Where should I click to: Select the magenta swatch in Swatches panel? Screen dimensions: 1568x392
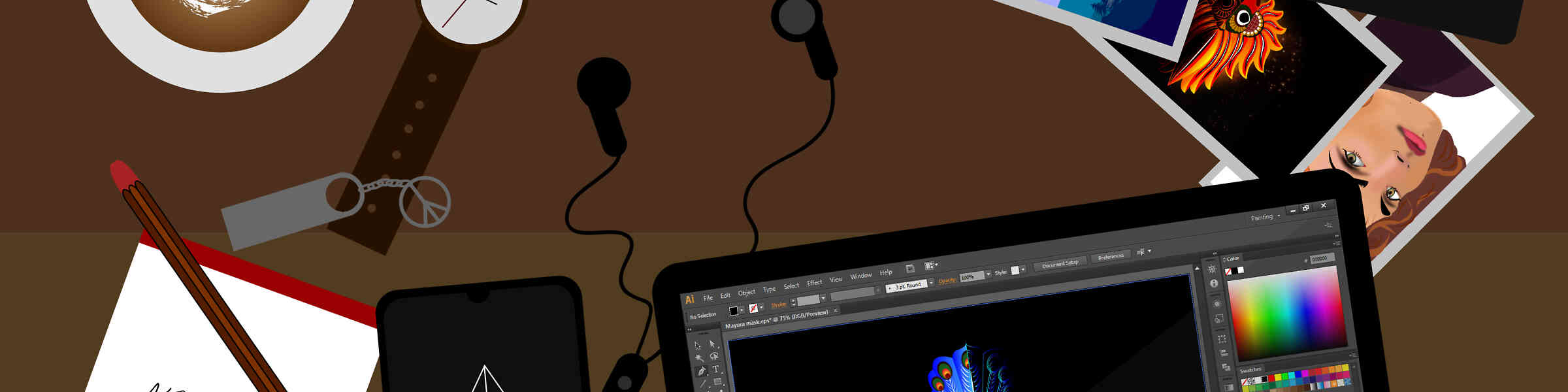(x=1305, y=373)
